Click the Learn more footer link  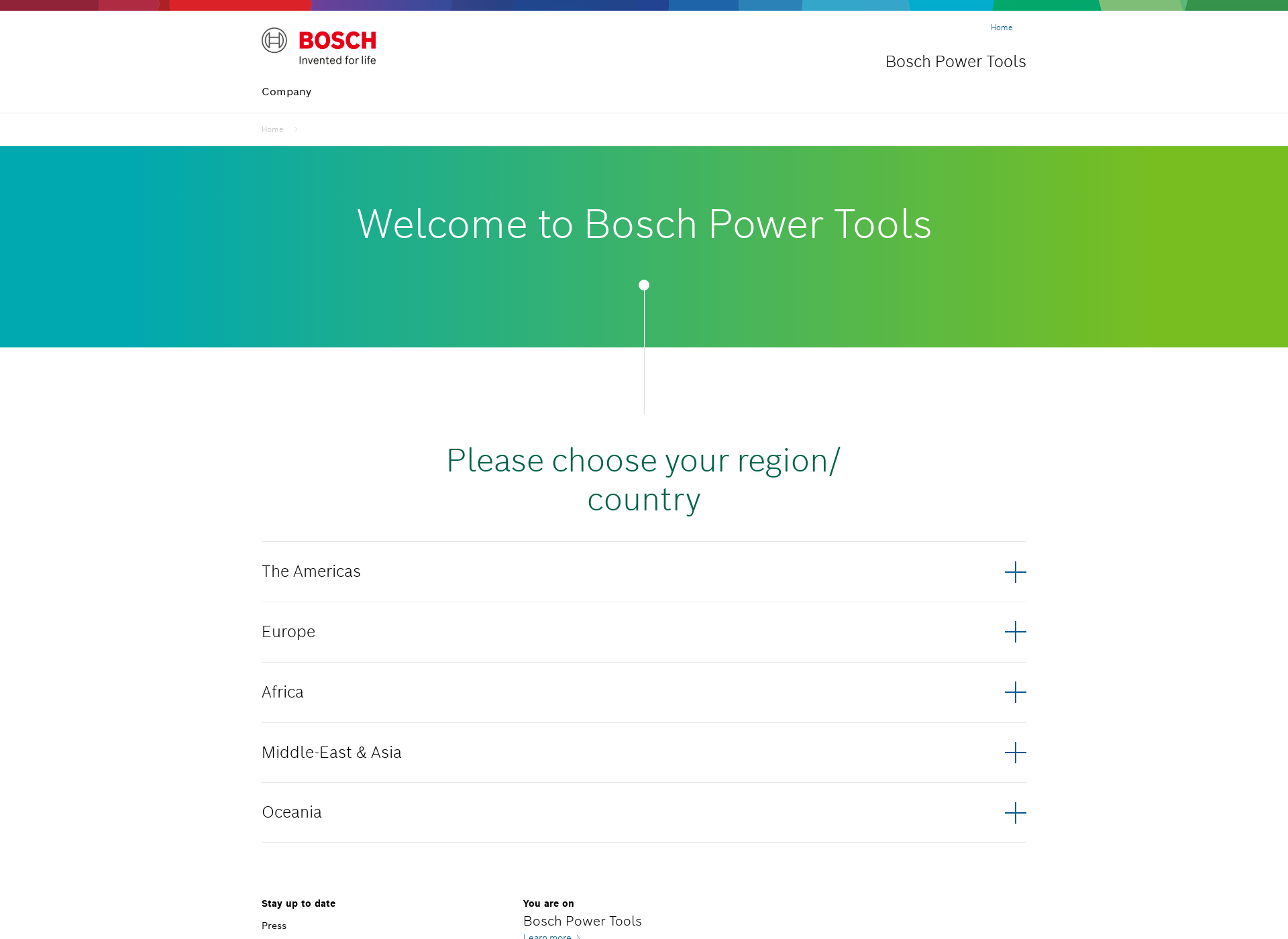pyautogui.click(x=548, y=935)
